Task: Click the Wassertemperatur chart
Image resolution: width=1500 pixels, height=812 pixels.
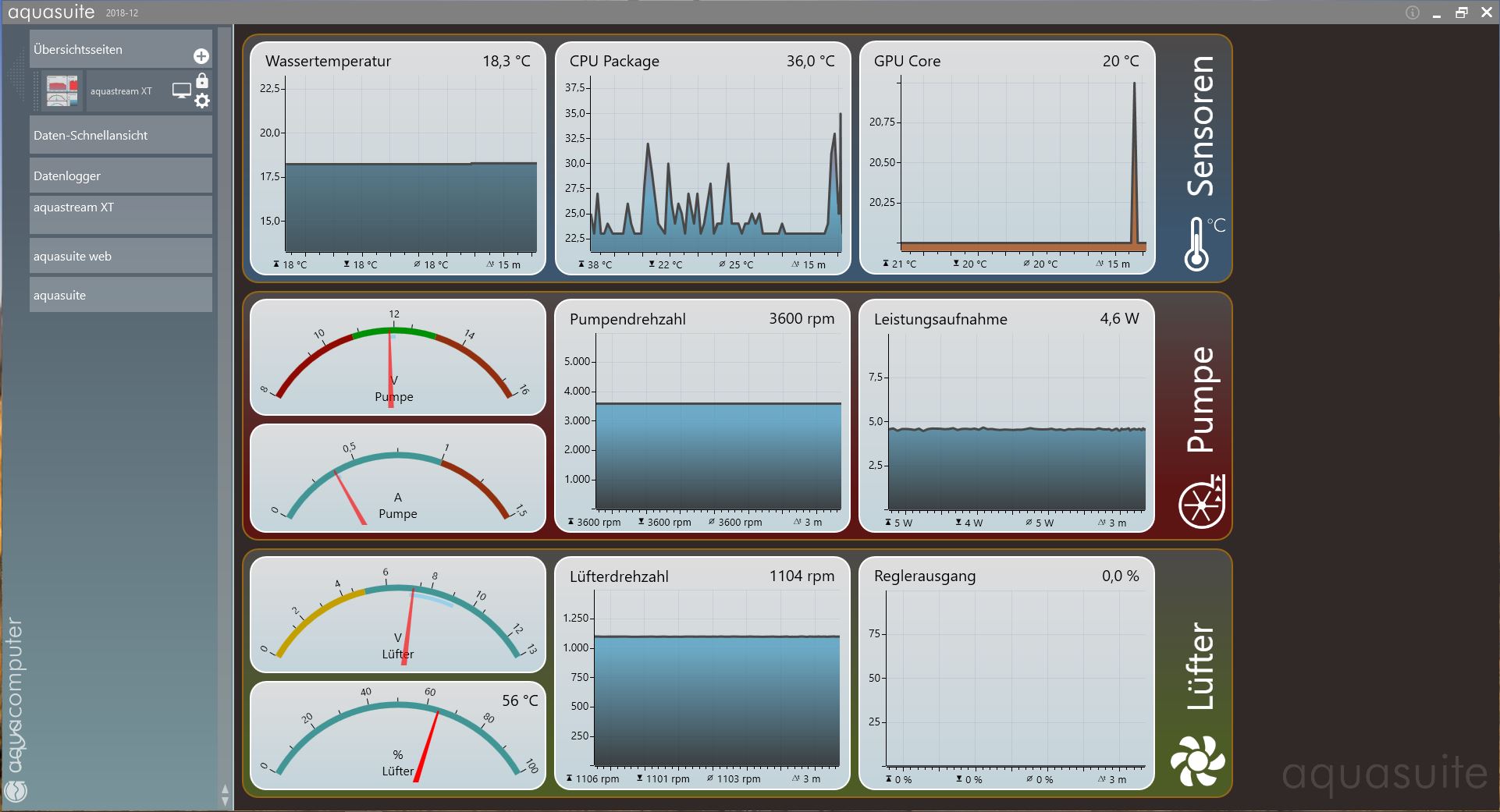Action: click(x=398, y=158)
